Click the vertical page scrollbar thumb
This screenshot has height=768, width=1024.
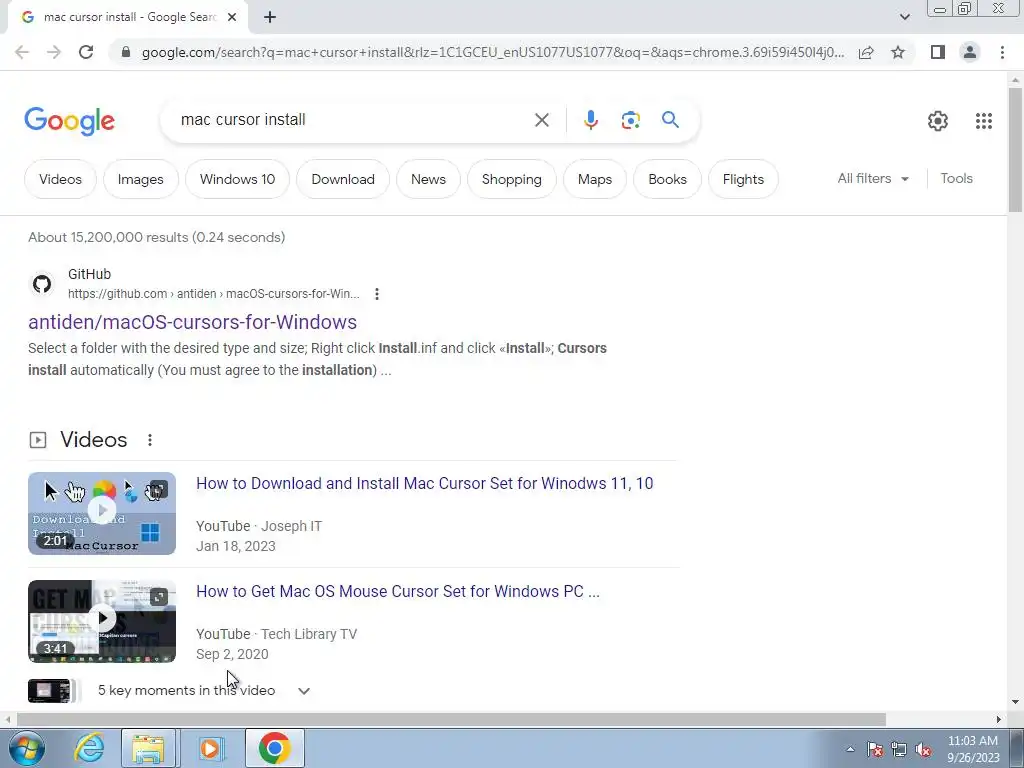tap(1015, 149)
